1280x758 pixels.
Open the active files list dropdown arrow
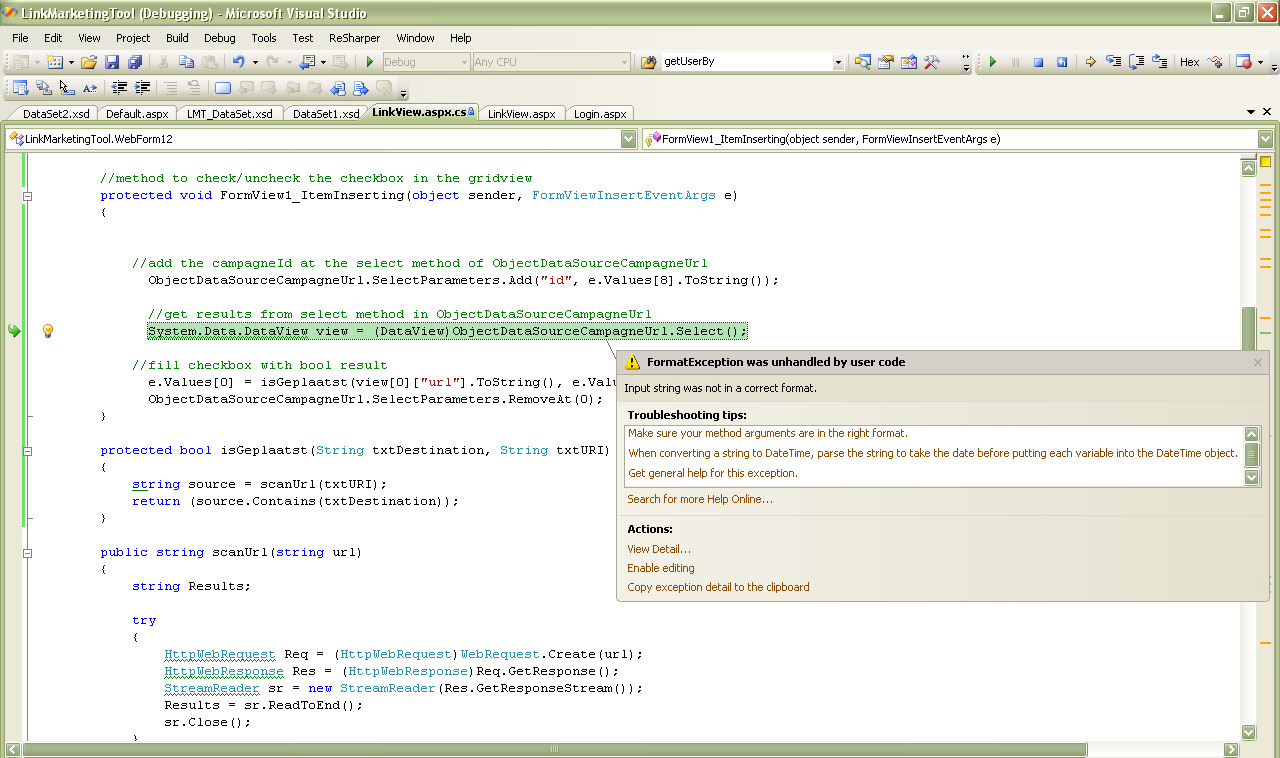point(1251,112)
